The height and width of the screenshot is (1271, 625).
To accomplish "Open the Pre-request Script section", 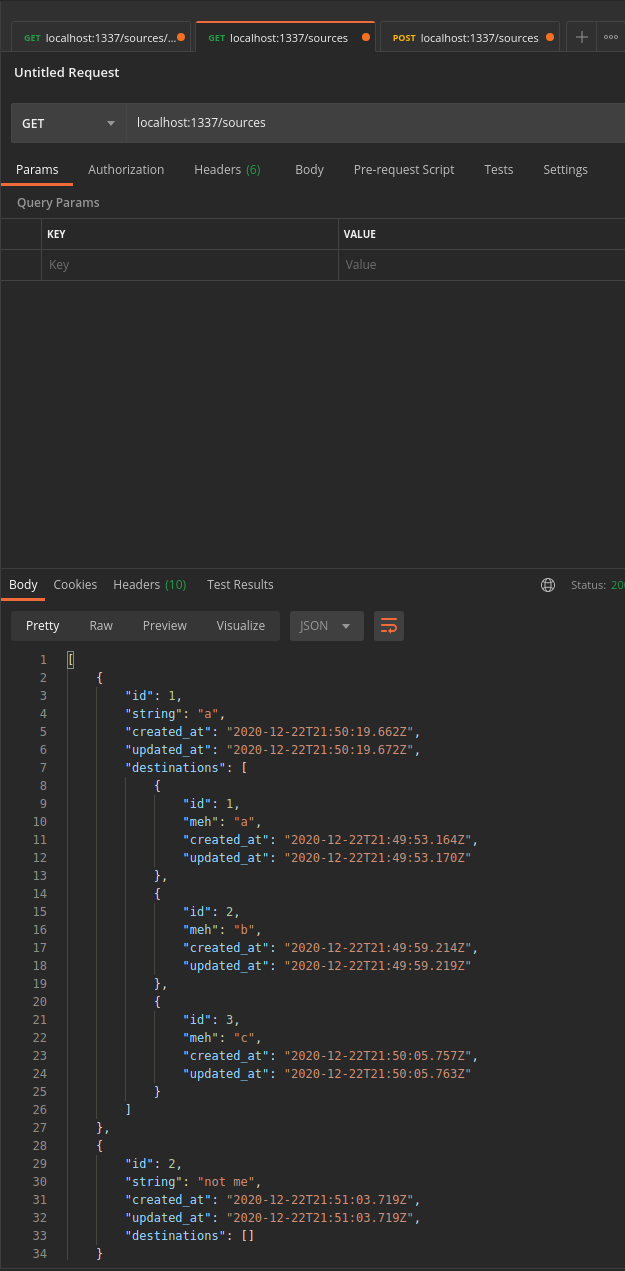I will tap(404, 170).
